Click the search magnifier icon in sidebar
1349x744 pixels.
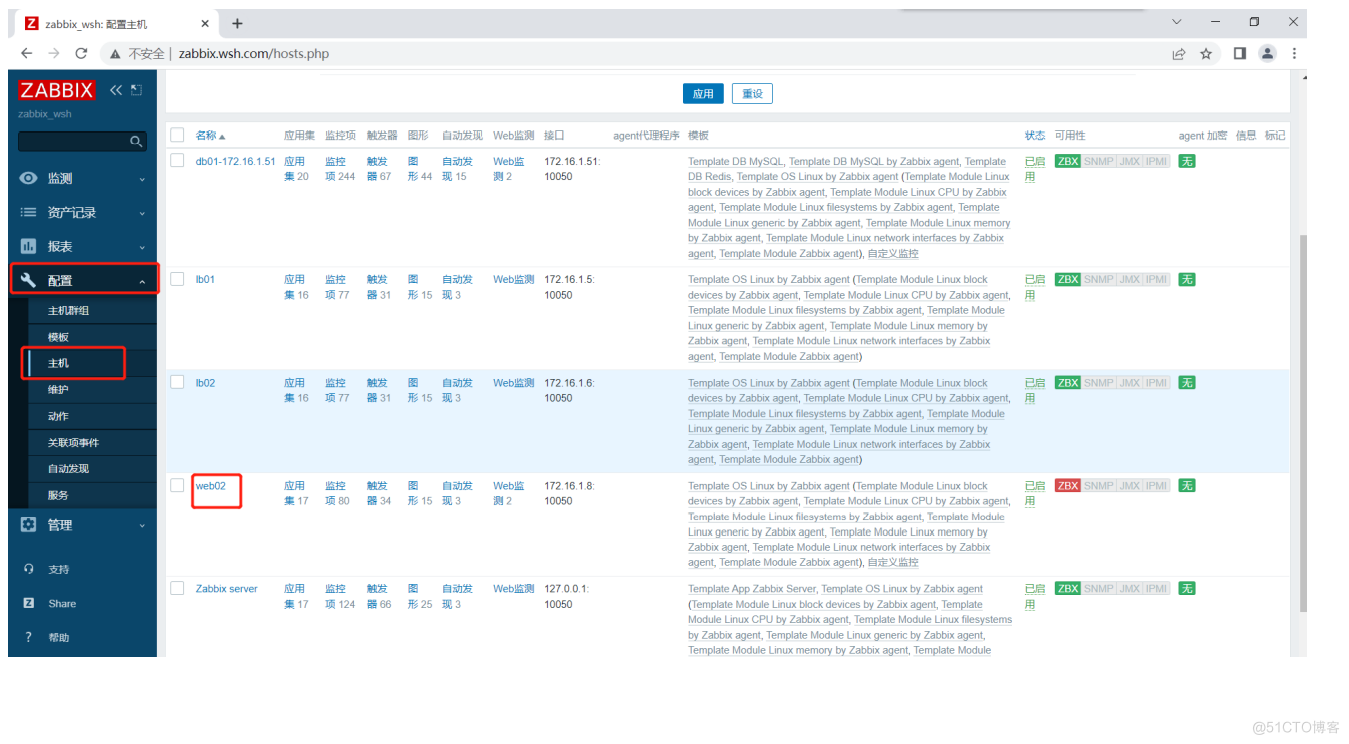[136, 142]
